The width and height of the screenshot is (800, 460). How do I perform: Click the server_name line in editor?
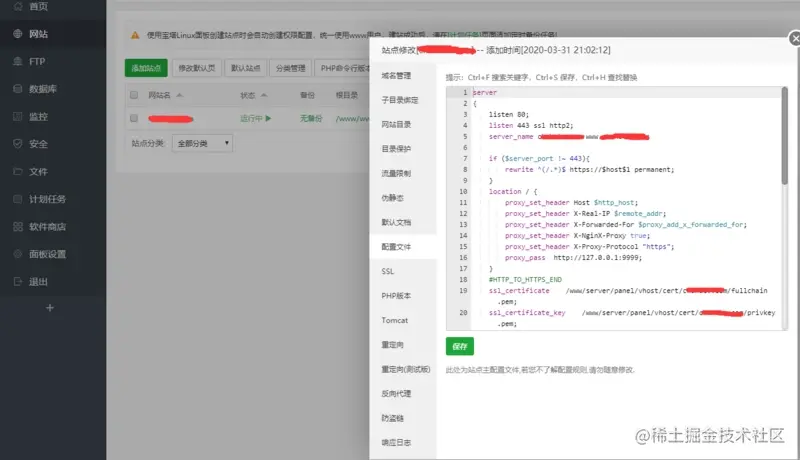coord(568,137)
